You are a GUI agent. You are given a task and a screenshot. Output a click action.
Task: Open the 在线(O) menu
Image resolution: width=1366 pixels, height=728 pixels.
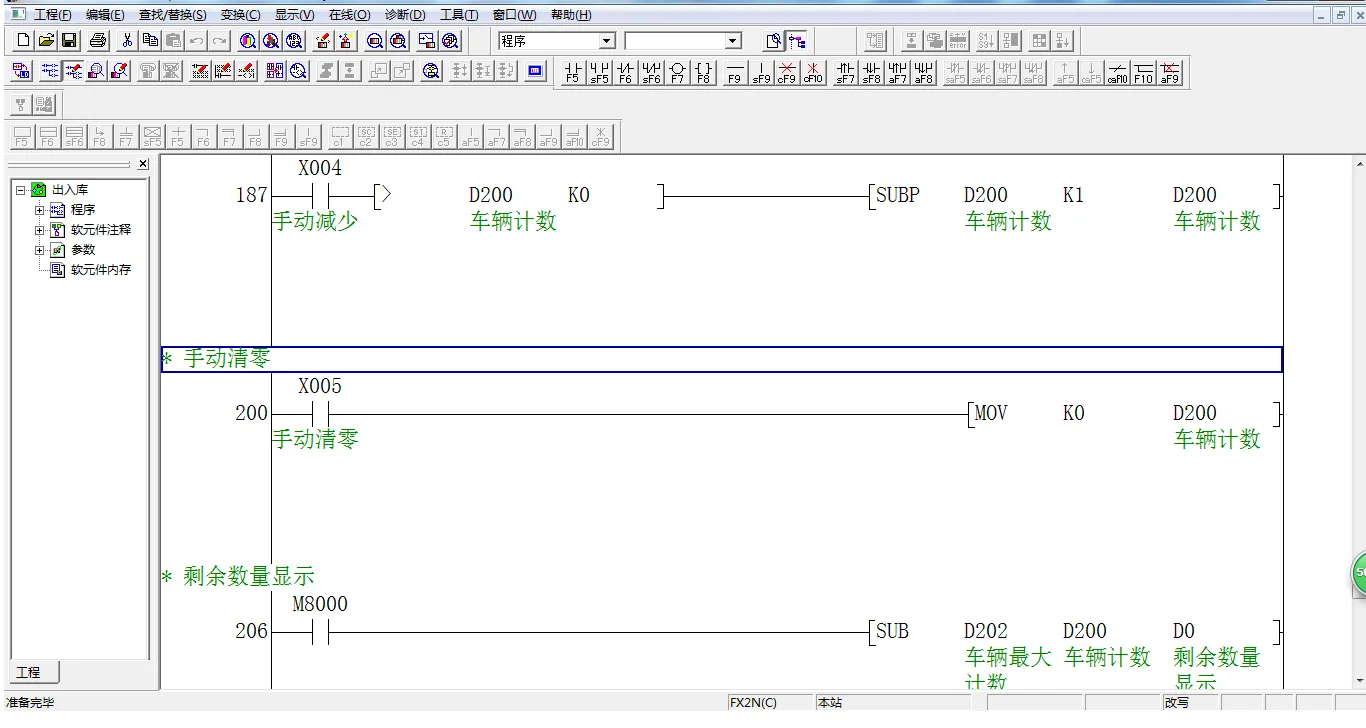pos(349,15)
